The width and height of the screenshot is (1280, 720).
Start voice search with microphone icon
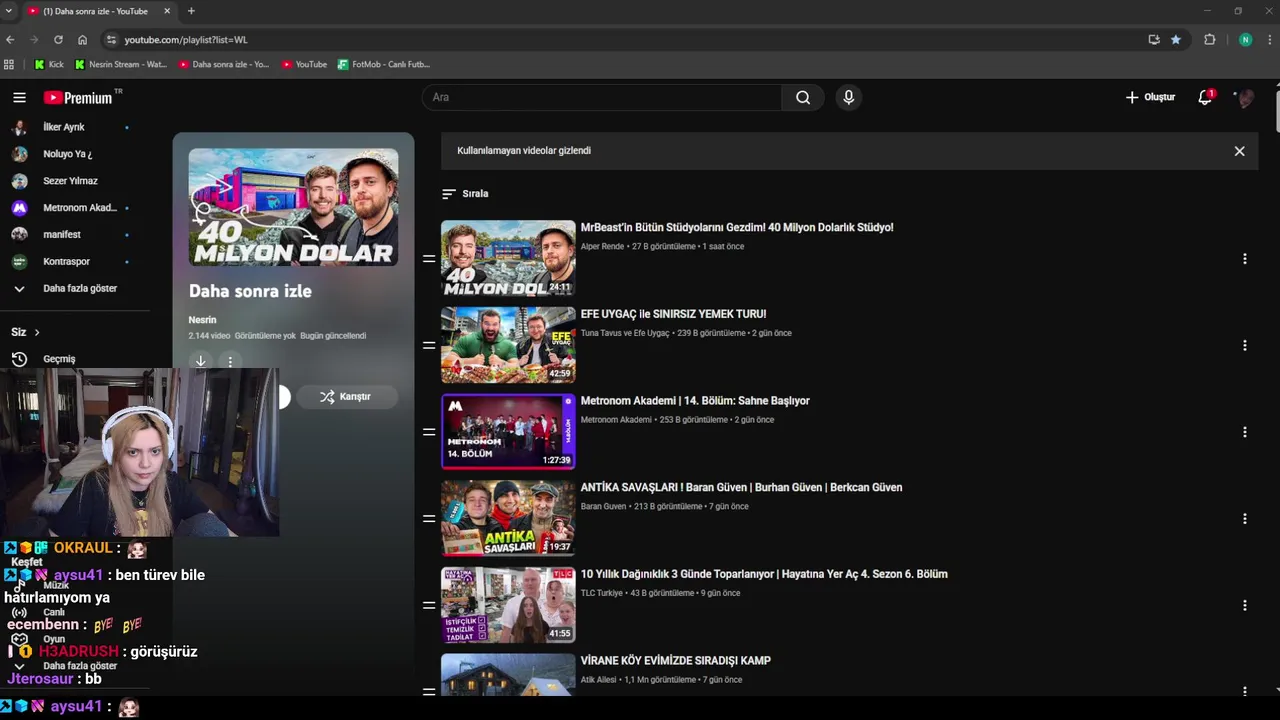point(848,97)
